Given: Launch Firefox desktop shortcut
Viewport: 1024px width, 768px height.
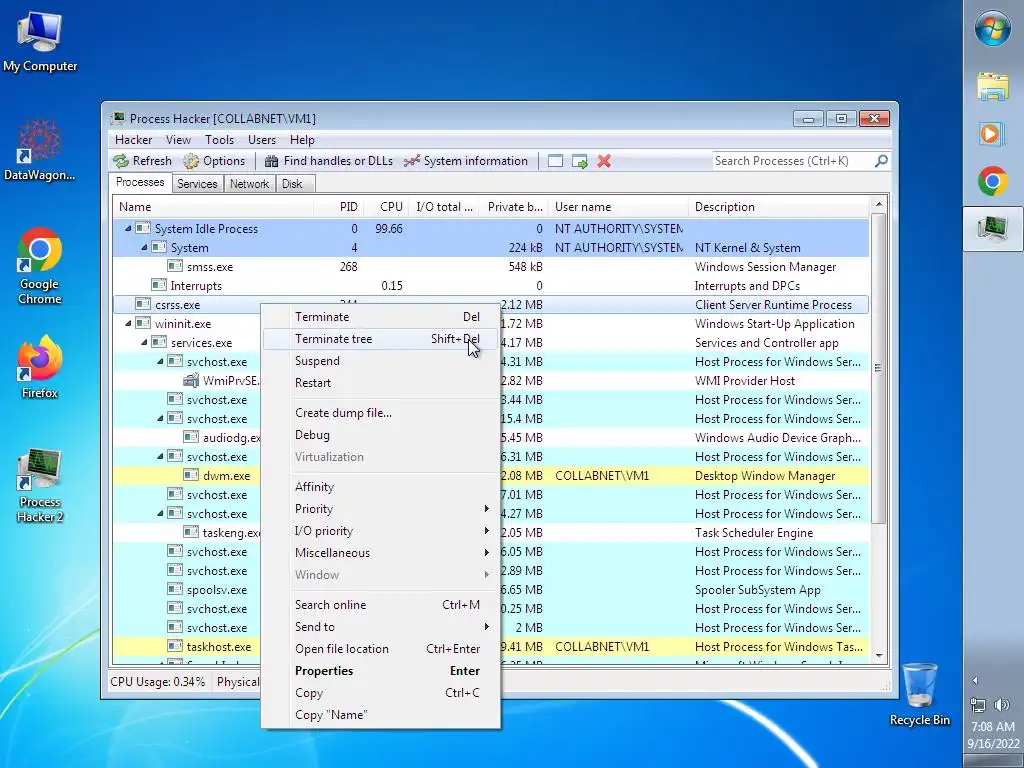Looking at the screenshot, I should (x=40, y=366).
